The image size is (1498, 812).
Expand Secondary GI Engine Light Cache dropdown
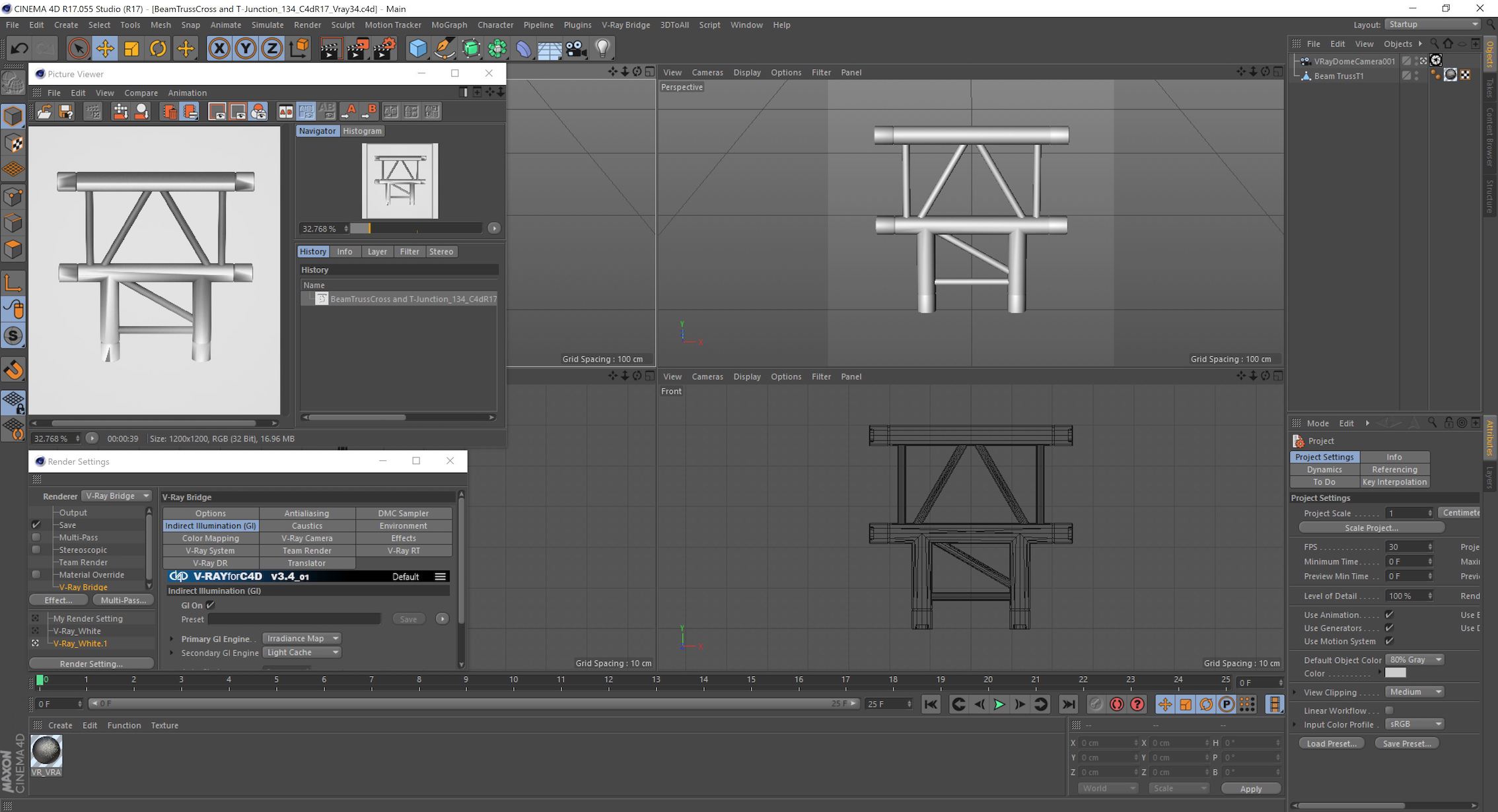coord(334,652)
